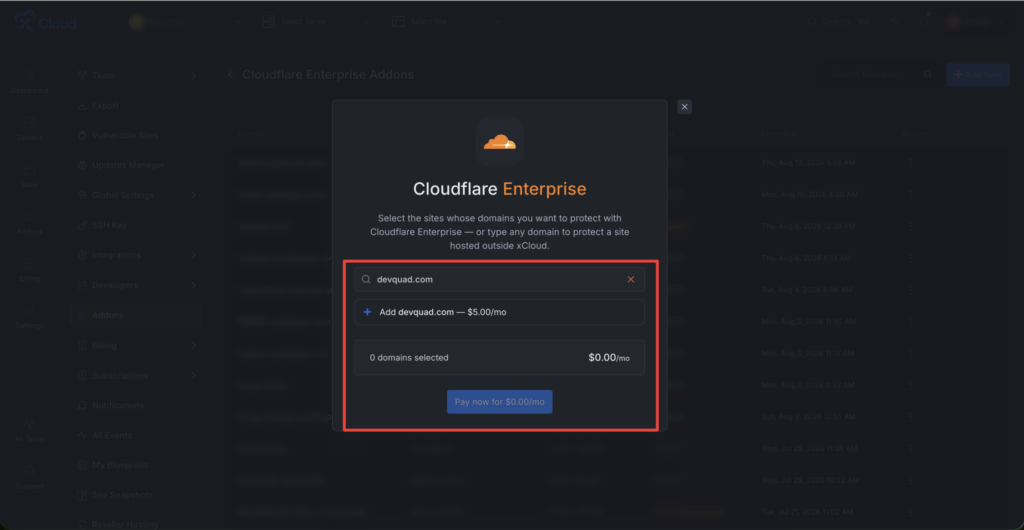Open Support in the left icon rail
Viewport: 1024px width, 530px height.
click(x=29, y=478)
